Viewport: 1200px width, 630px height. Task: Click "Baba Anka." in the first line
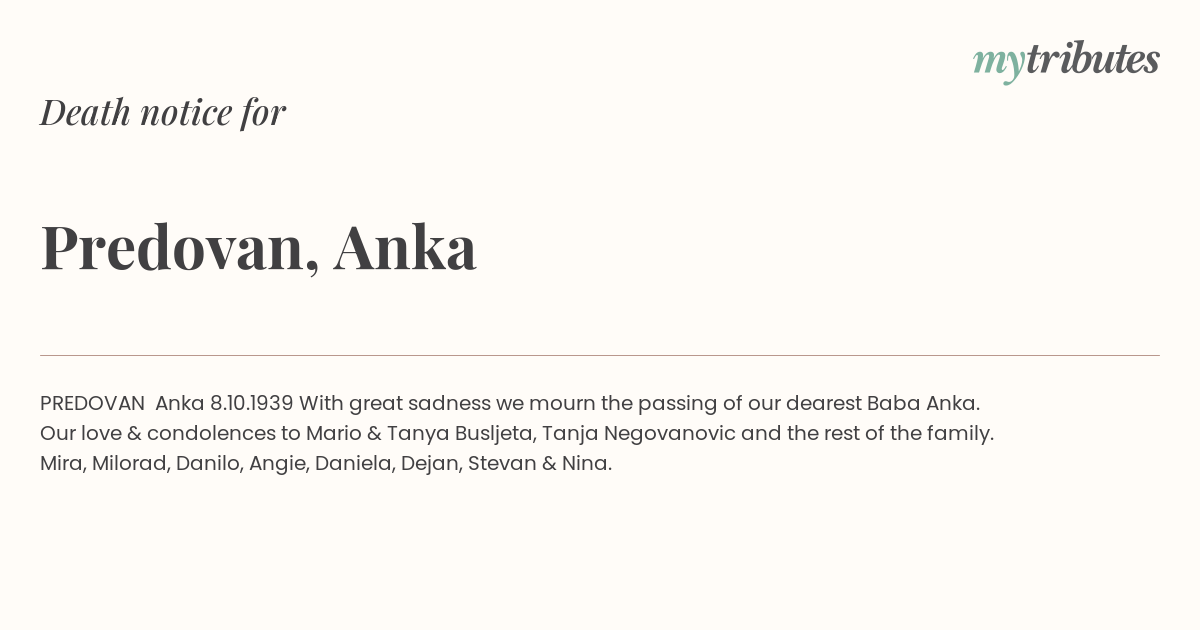click(923, 403)
